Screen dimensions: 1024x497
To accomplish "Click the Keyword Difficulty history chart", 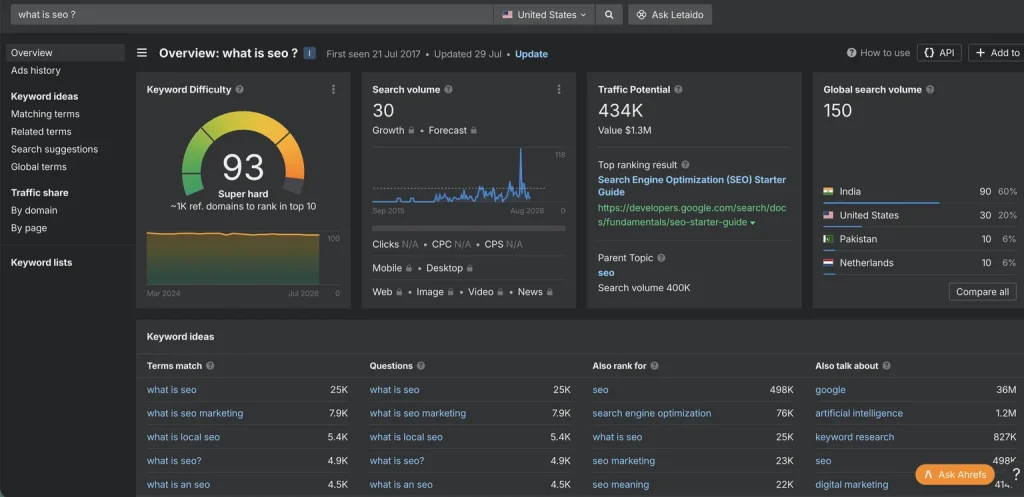I will (x=233, y=258).
